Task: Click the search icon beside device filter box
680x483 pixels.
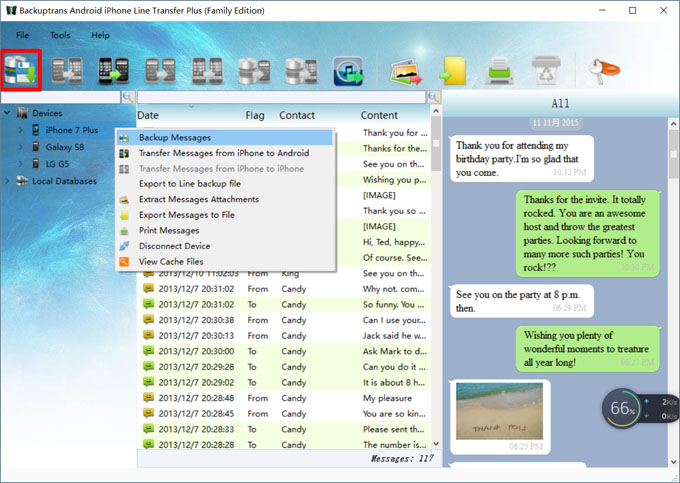Action: tap(128, 97)
